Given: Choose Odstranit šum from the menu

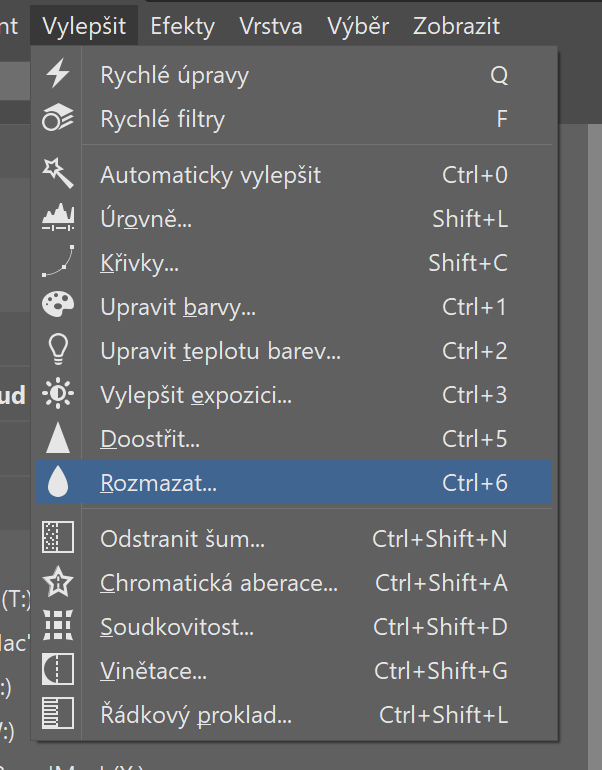Looking at the screenshot, I should (182, 539).
